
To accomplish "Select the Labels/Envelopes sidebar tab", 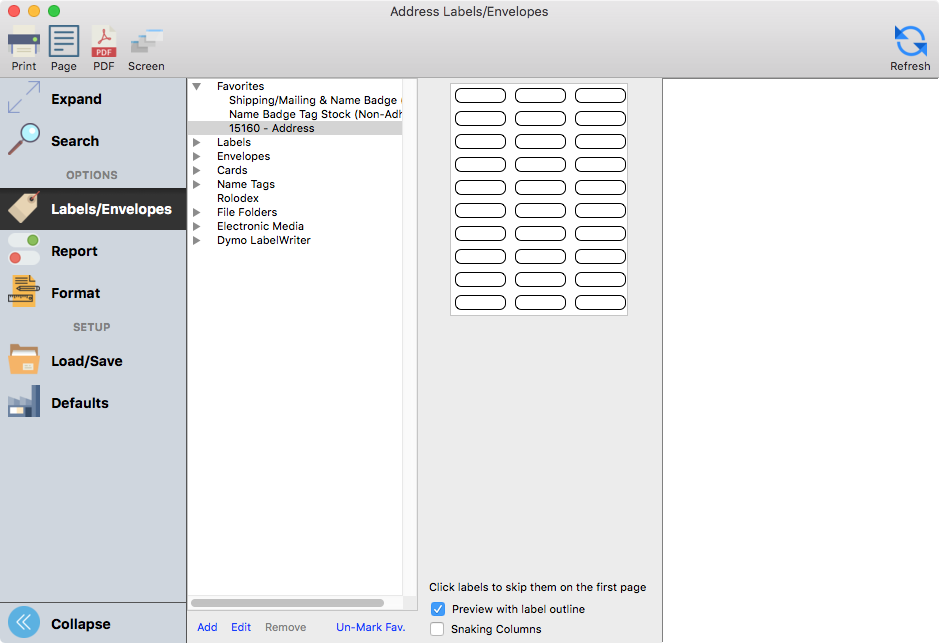I will [93, 209].
